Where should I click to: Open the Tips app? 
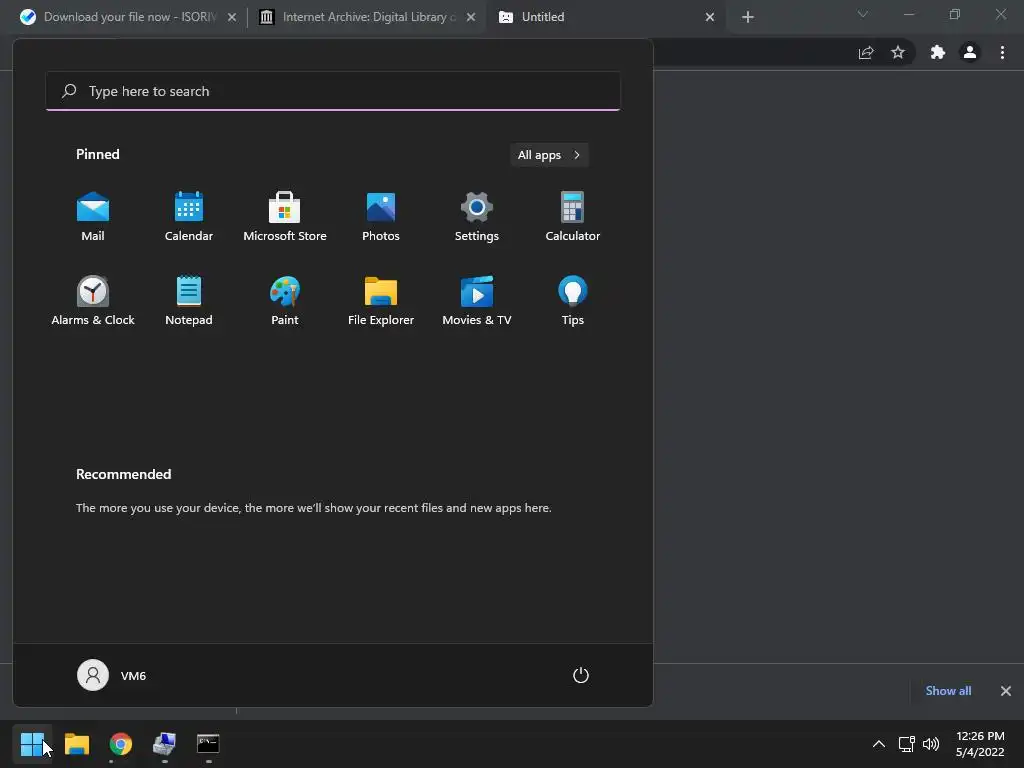[x=573, y=300]
